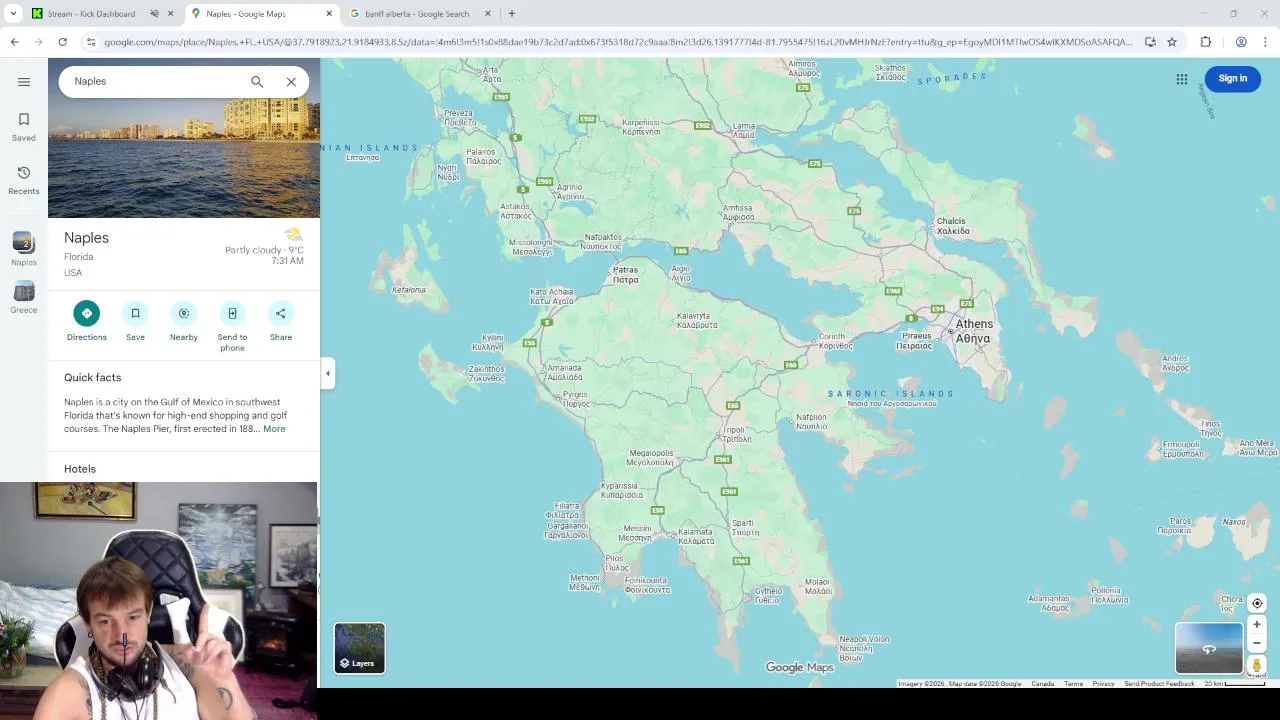Open the Google Maps hamburger menu
This screenshot has height=720, width=1280.
click(x=24, y=82)
